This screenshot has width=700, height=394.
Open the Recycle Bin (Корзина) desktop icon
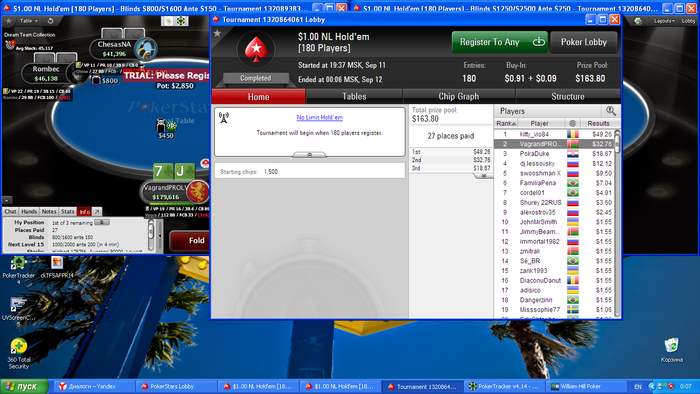(671, 350)
